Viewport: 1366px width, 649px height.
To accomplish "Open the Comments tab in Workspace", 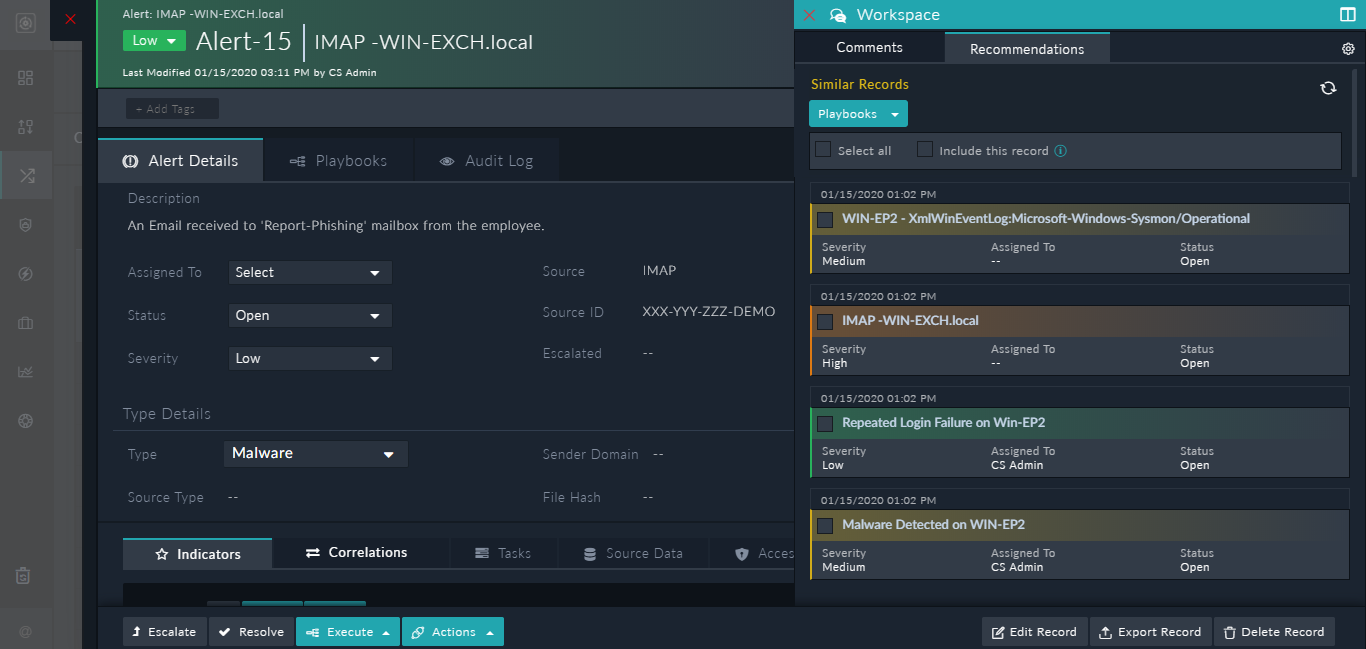I will click(x=869, y=48).
